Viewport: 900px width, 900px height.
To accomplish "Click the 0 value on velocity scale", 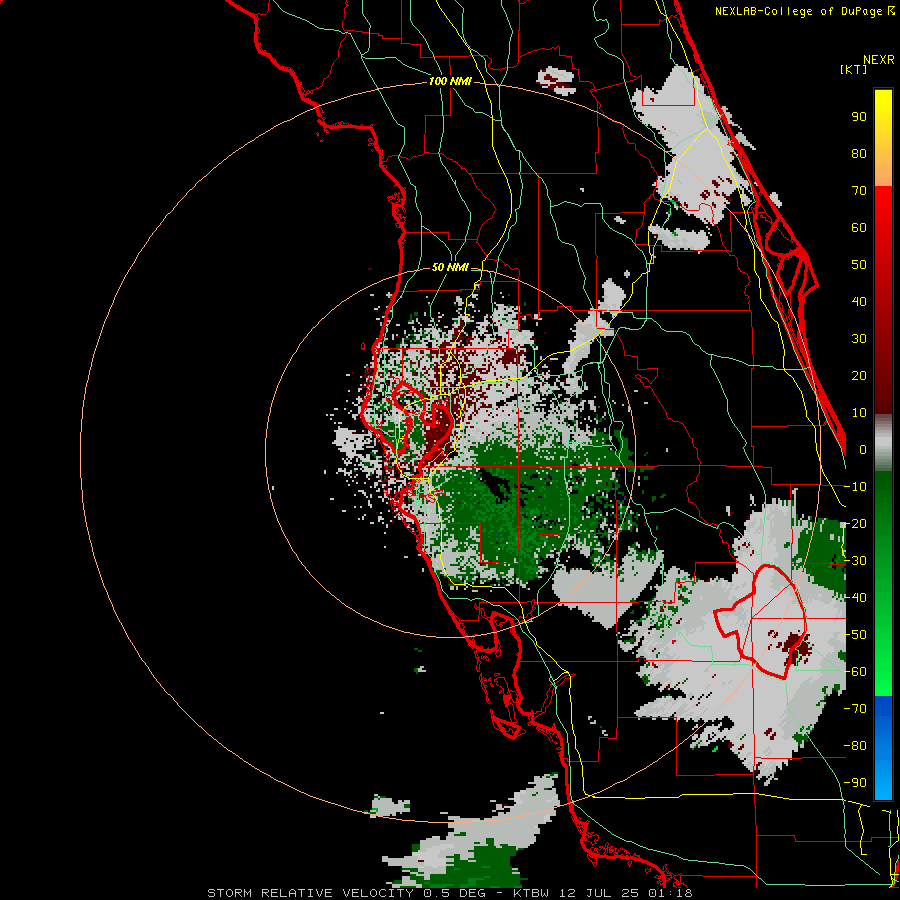I will click(863, 449).
